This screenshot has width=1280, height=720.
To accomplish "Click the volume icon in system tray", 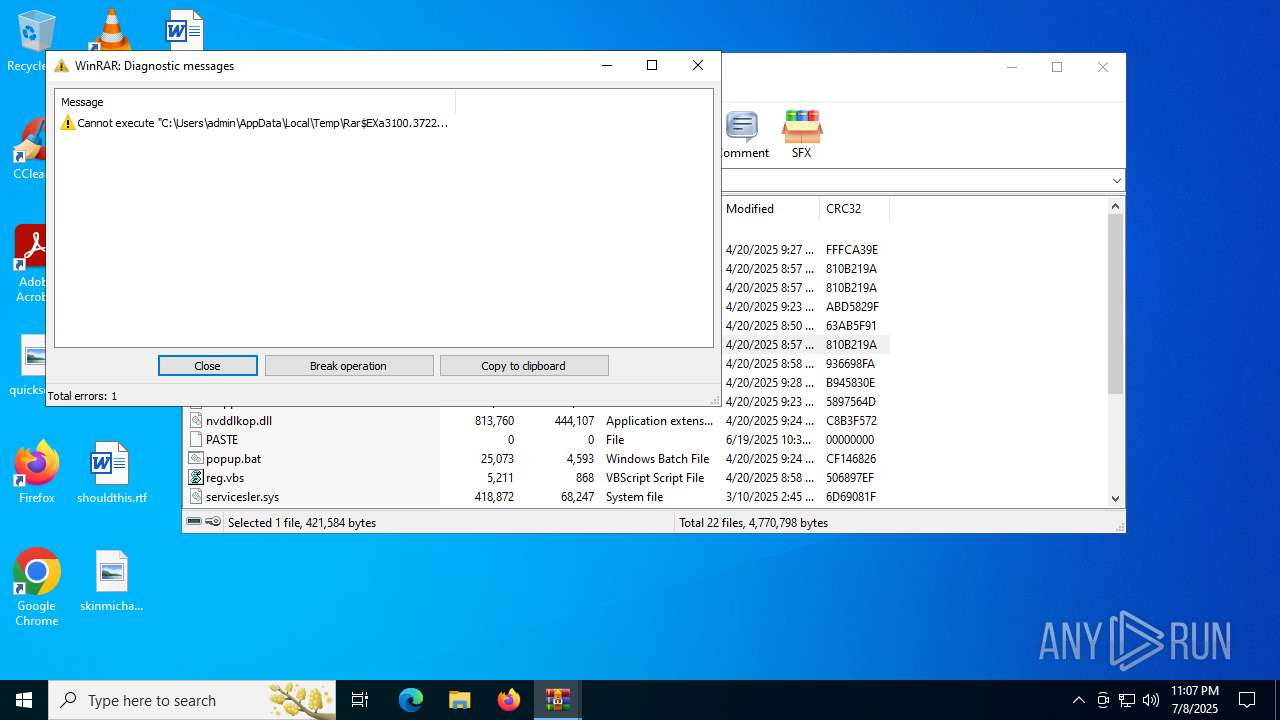I will click(1151, 700).
